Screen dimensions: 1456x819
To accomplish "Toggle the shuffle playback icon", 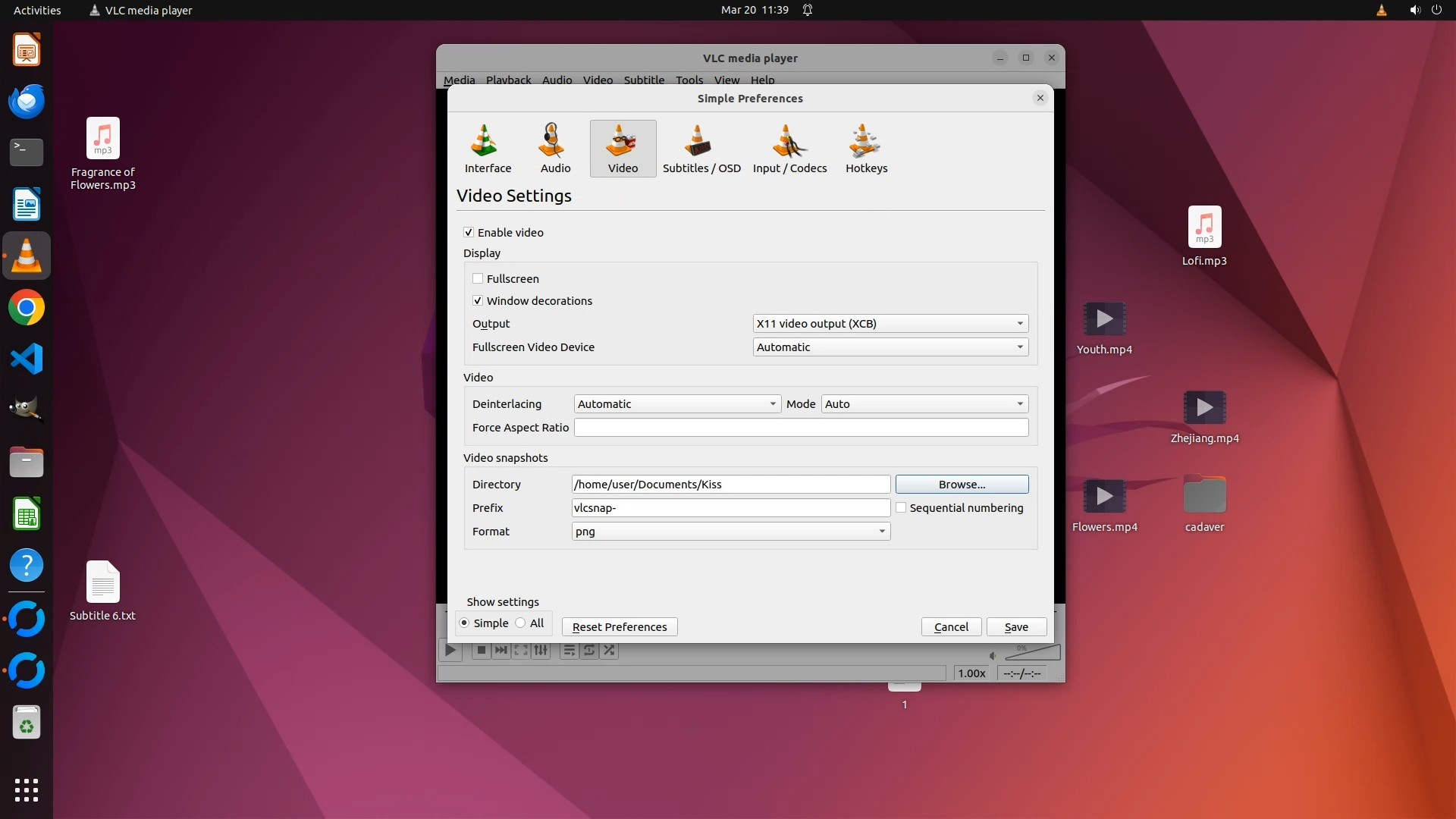I will (609, 650).
